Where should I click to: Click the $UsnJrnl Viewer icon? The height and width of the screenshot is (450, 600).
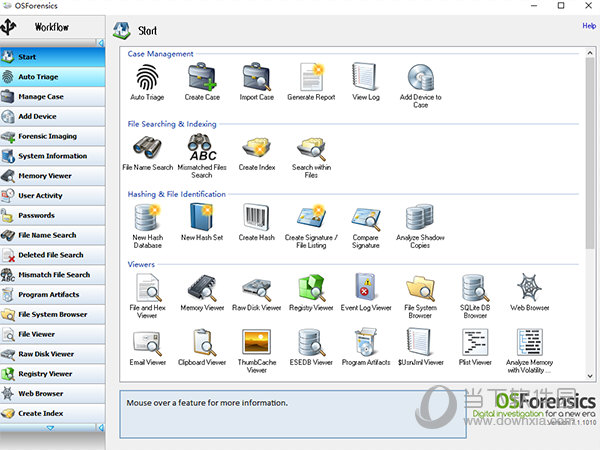pyautogui.click(x=421, y=342)
